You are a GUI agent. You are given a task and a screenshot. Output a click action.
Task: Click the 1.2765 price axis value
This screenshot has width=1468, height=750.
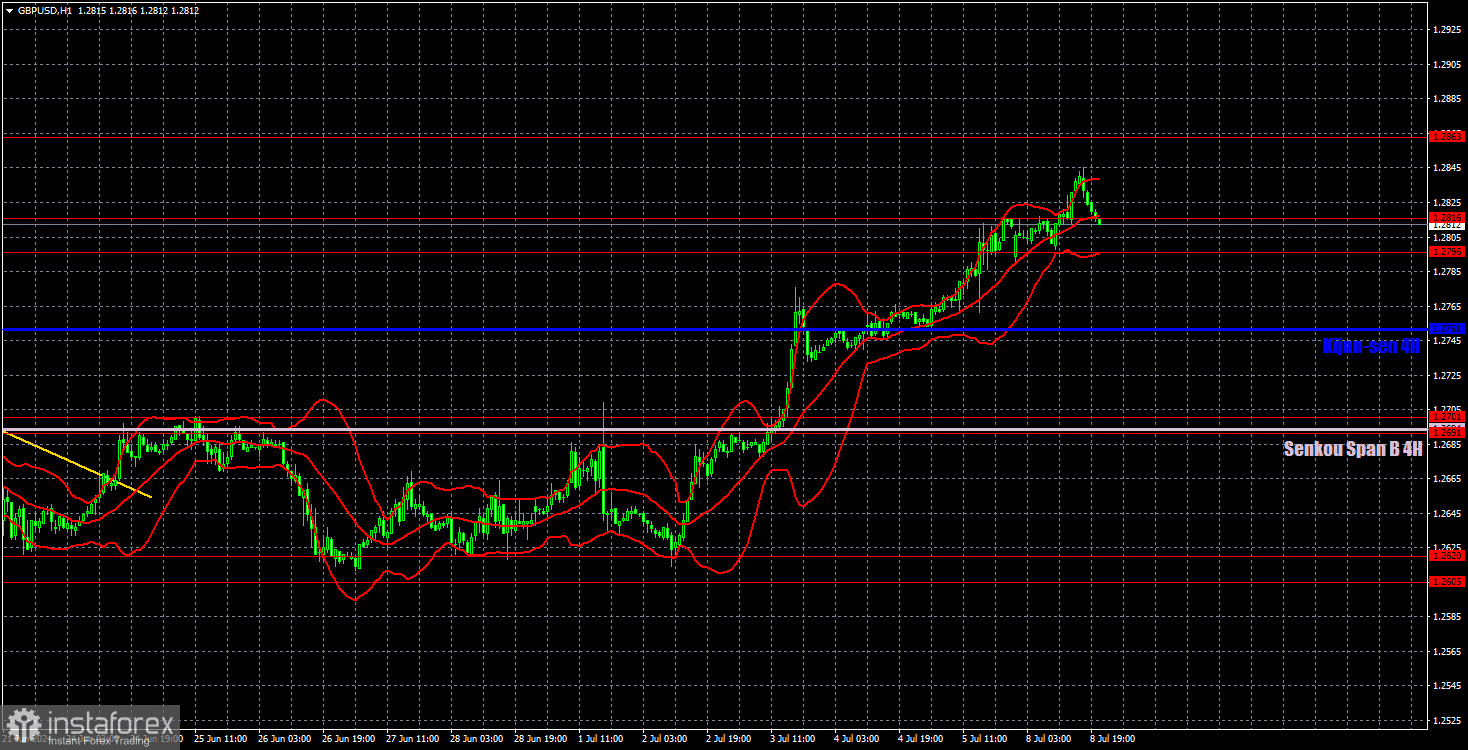1446,306
